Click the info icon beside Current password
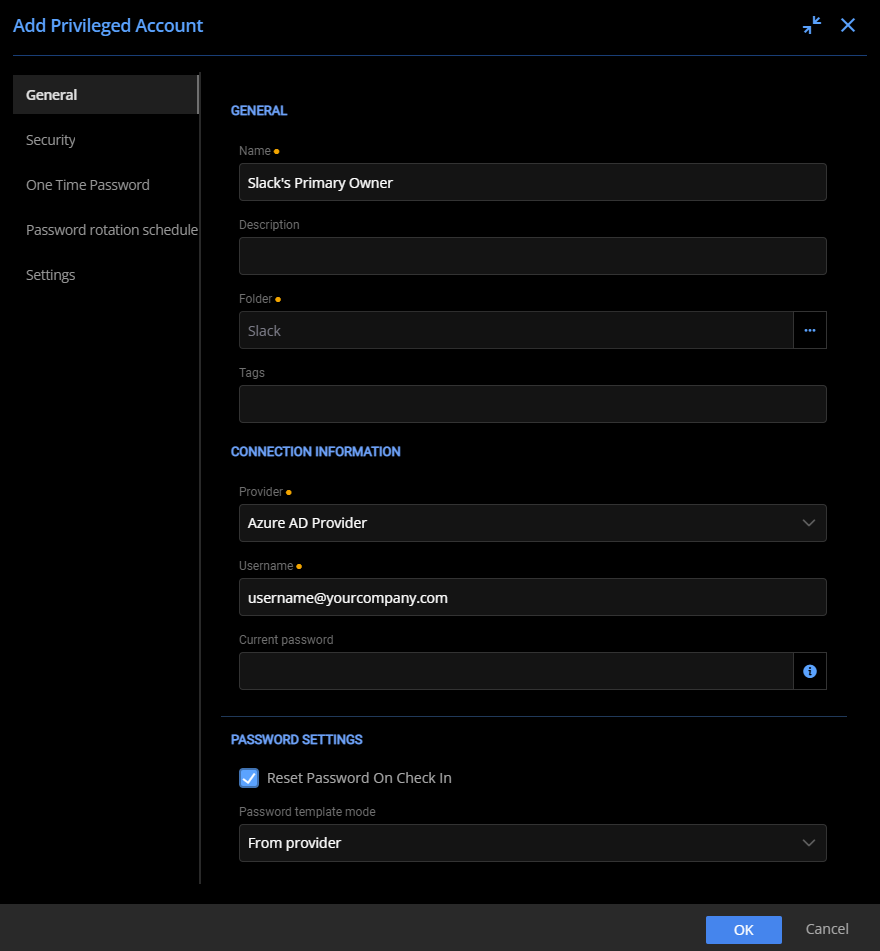The width and height of the screenshot is (880, 951). (810, 671)
